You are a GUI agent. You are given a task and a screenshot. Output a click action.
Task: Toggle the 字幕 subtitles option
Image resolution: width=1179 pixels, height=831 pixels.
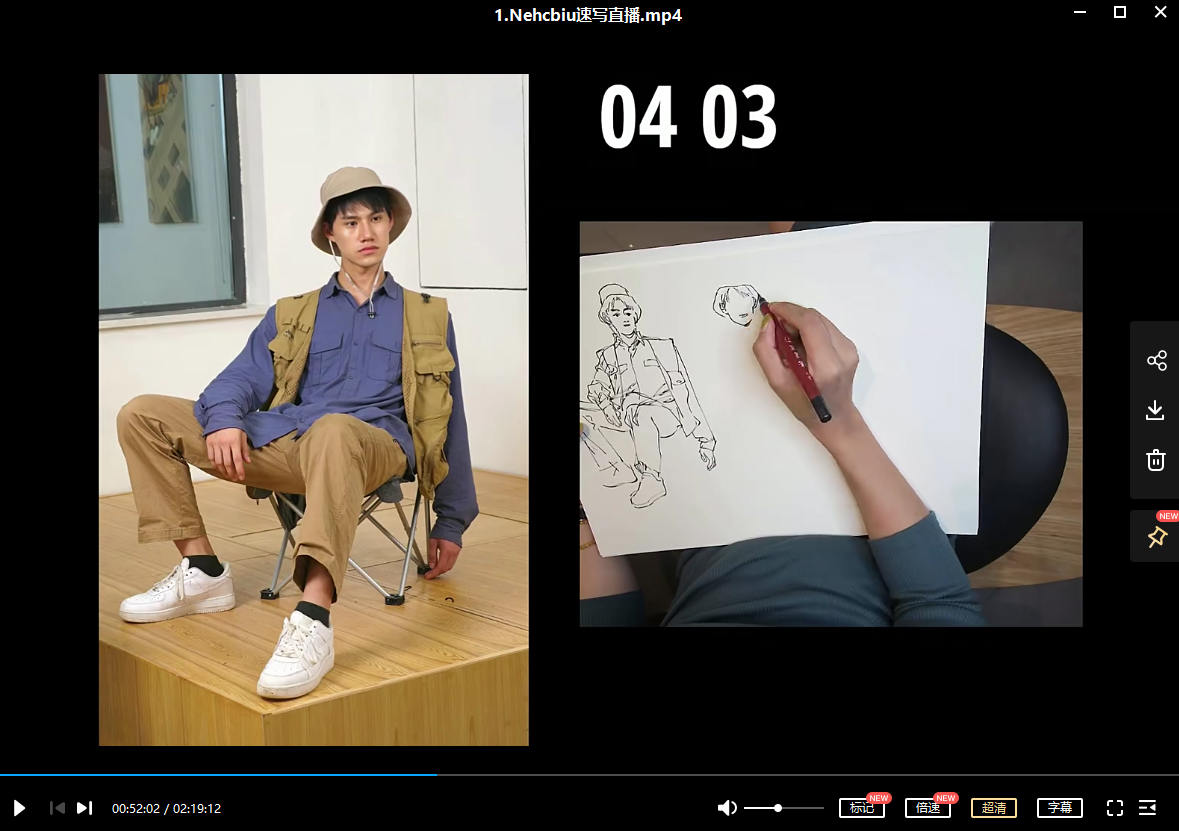(1059, 808)
